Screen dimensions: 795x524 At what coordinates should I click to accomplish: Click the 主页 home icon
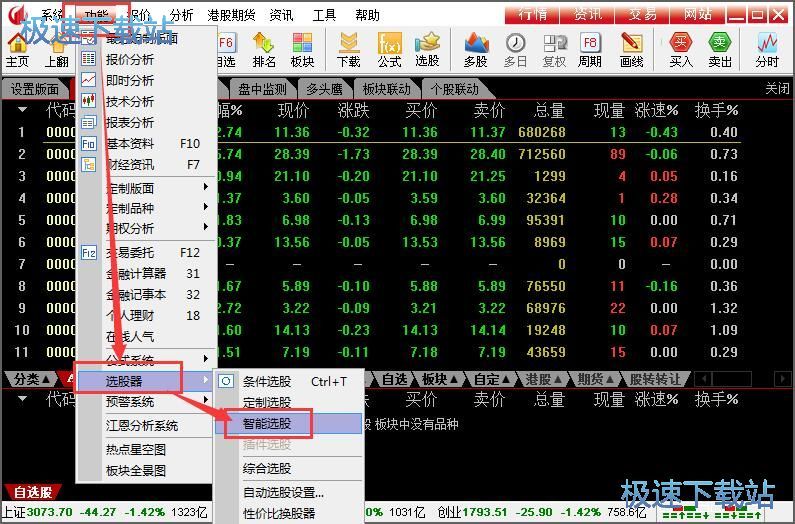click(x=17, y=50)
